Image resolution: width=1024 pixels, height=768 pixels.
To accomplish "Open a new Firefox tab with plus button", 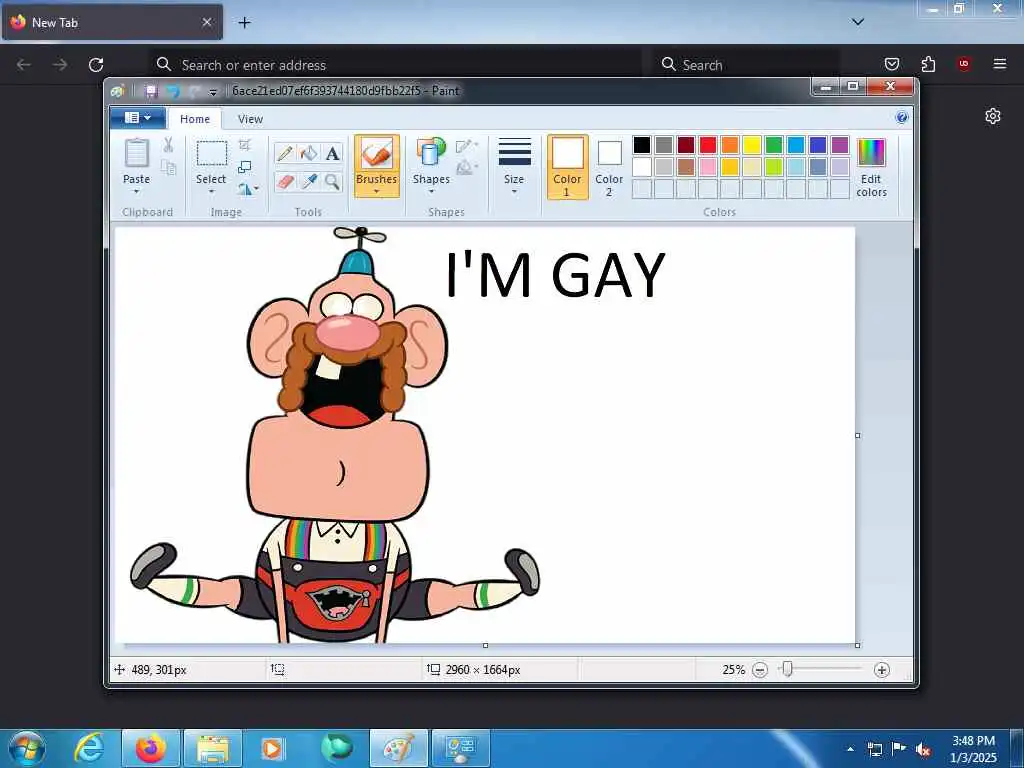I will click(x=244, y=22).
